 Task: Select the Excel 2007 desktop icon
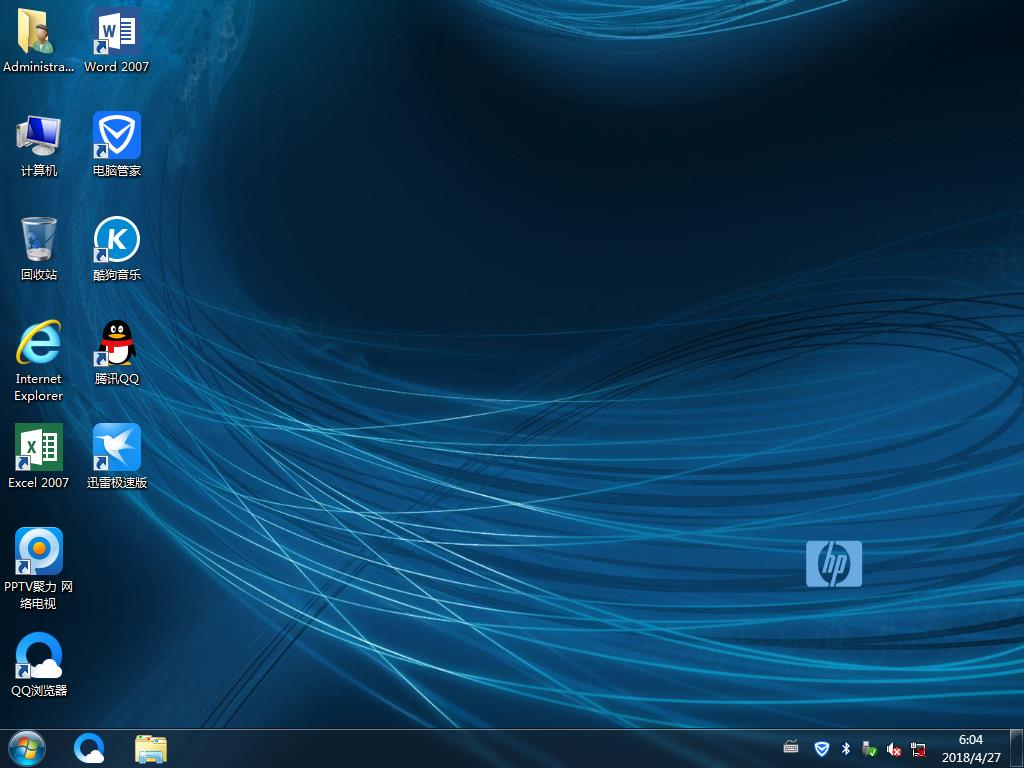[39, 447]
